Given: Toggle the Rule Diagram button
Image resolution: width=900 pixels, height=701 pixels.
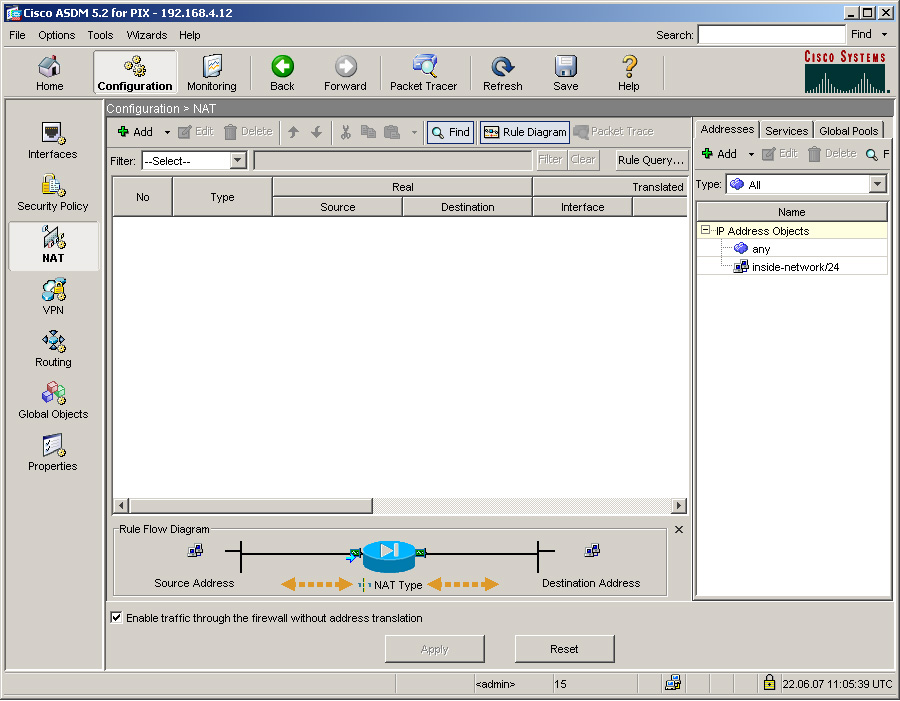Looking at the screenshot, I should pyautogui.click(x=525, y=132).
